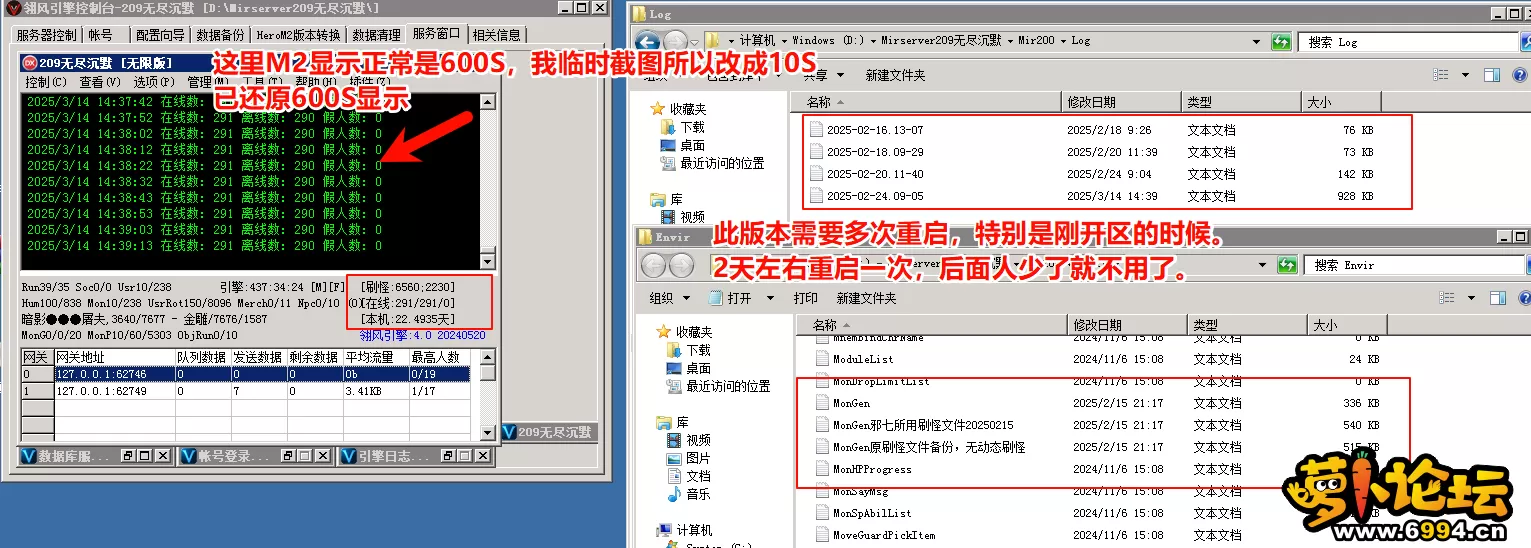This screenshot has width=1531, height=548.
Task: Open the HeroM2版本转换 tab
Action: point(299,35)
